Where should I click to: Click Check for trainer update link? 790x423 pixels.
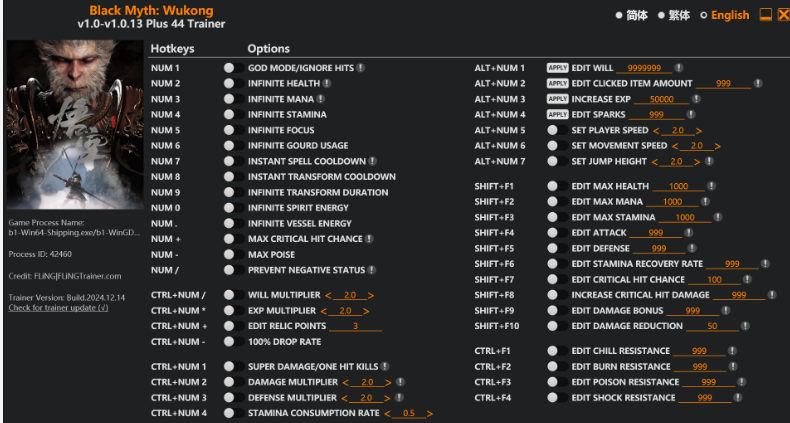(58, 308)
